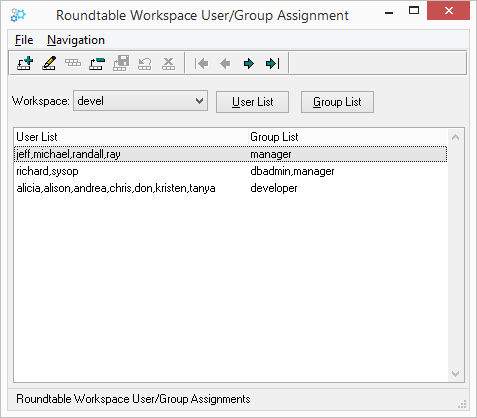Open the Navigation menu
The width and height of the screenshot is (477, 418).
pos(76,40)
